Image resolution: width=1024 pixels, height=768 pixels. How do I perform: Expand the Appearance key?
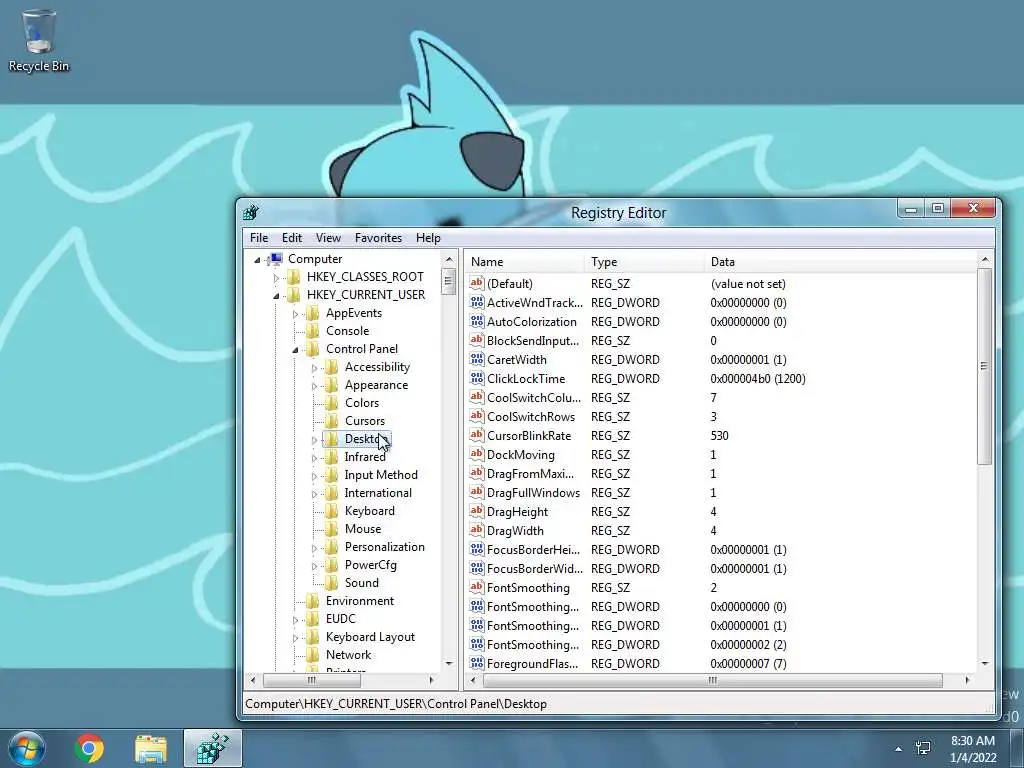point(314,386)
